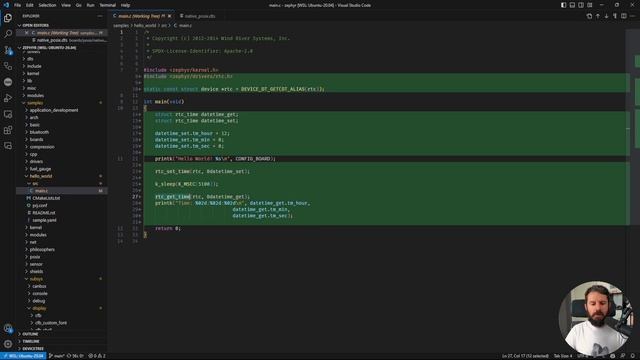Select main.c in the file tree

click(x=41, y=191)
